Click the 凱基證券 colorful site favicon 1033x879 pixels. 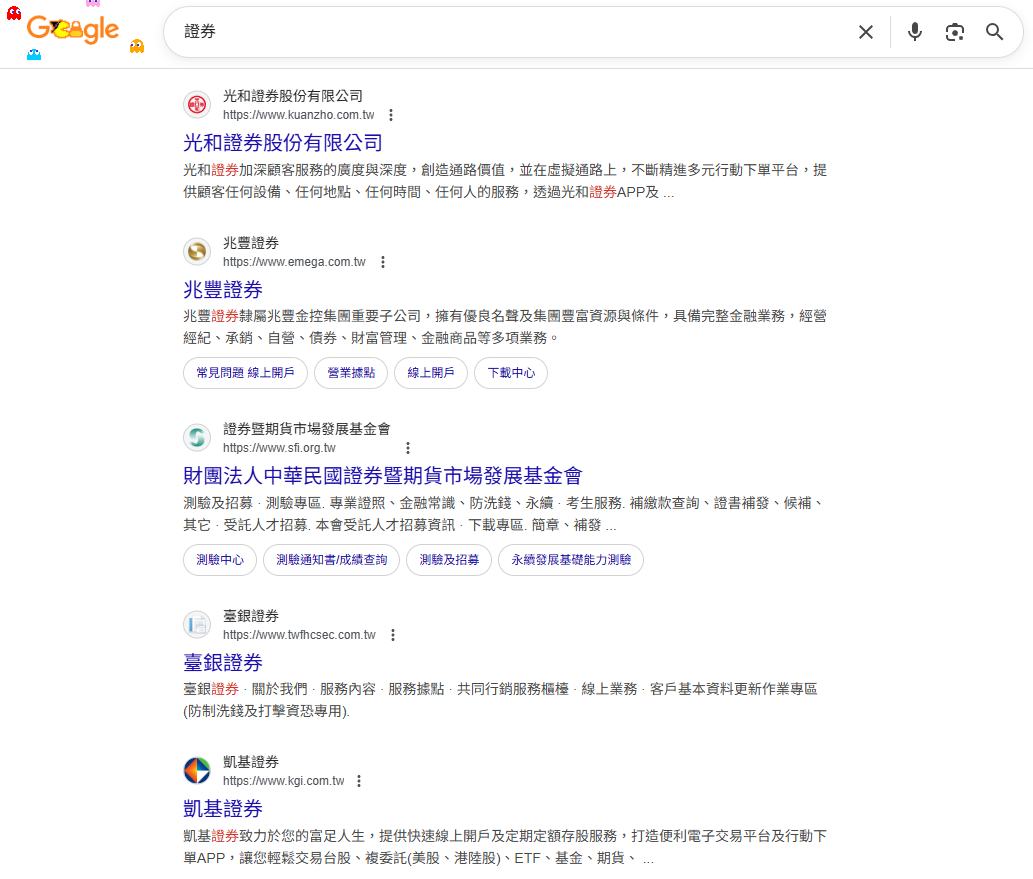tap(196, 770)
